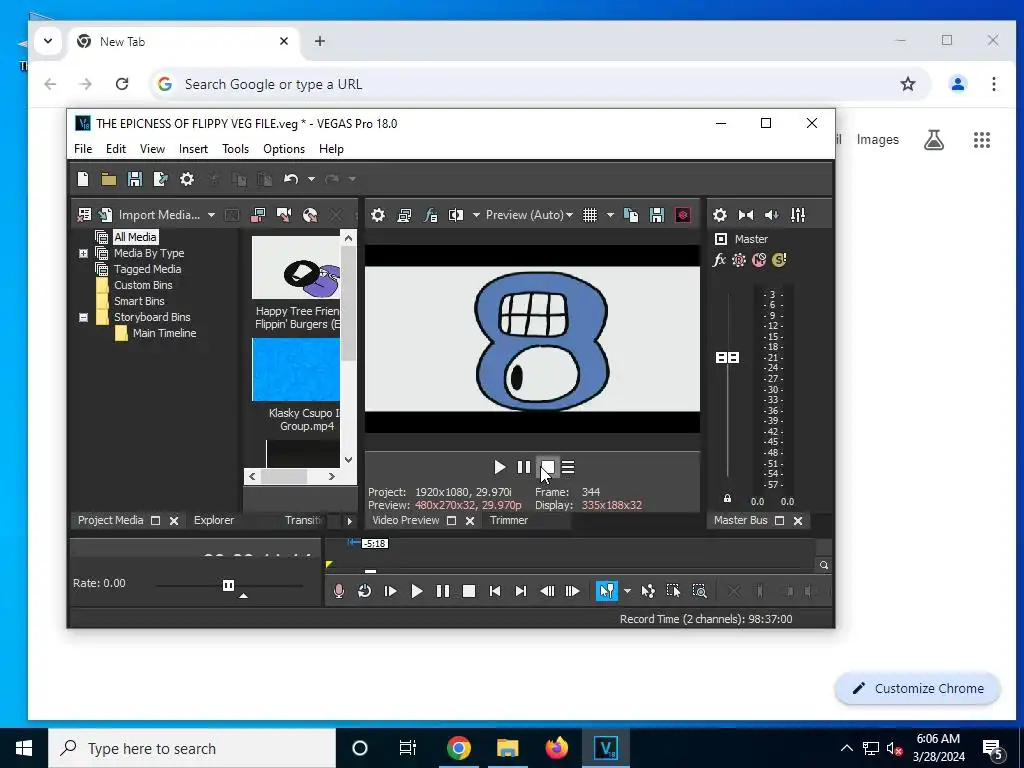Click Play in Video Preview window
The image size is (1024, 768).
(x=500, y=467)
